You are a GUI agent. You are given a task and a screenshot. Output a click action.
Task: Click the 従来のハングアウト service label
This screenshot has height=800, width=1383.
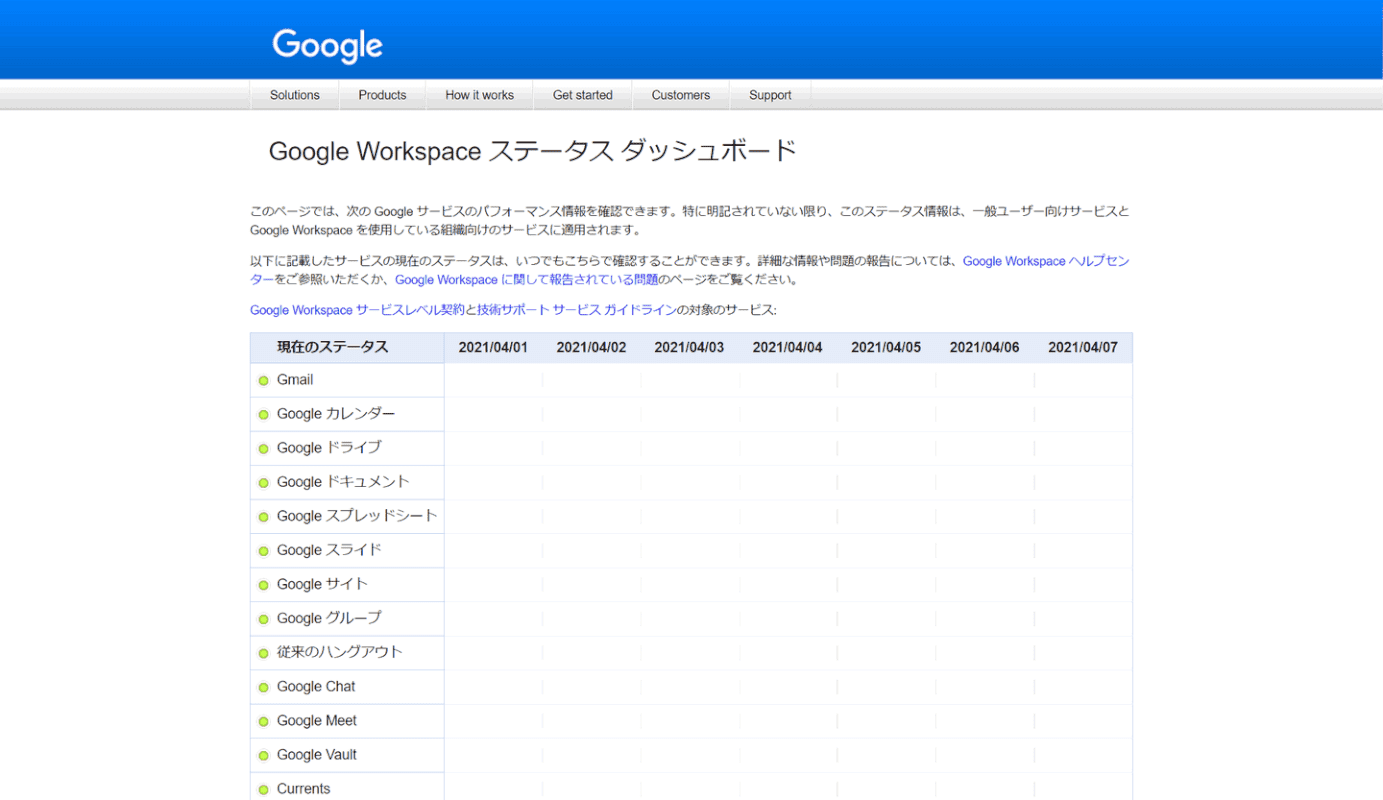(340, 652)
